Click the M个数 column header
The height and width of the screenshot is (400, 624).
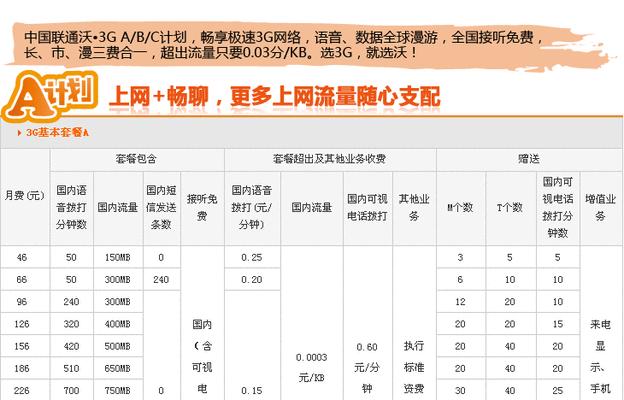460,207
